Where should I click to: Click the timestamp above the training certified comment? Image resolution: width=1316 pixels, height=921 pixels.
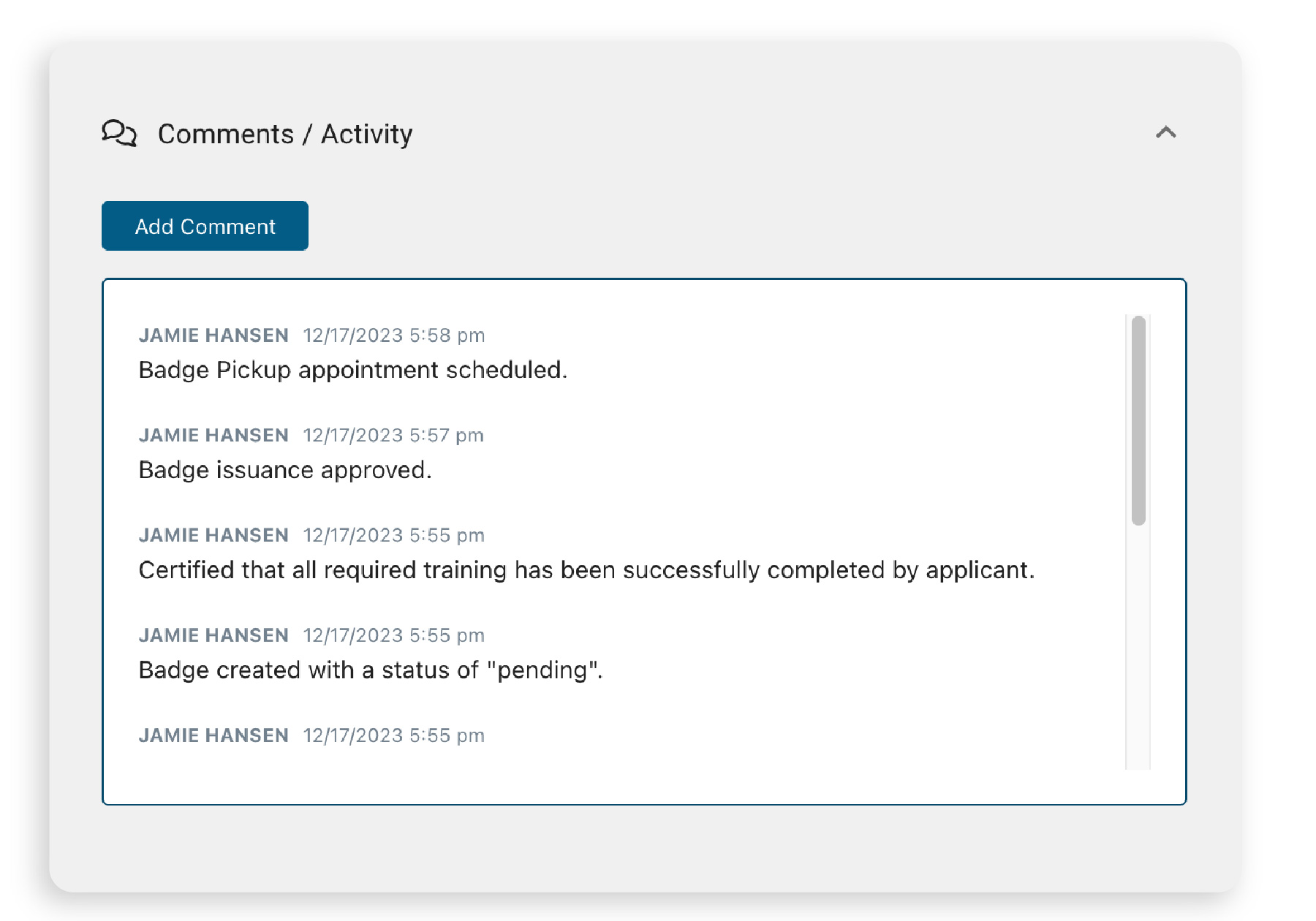(x=394, y=536)
